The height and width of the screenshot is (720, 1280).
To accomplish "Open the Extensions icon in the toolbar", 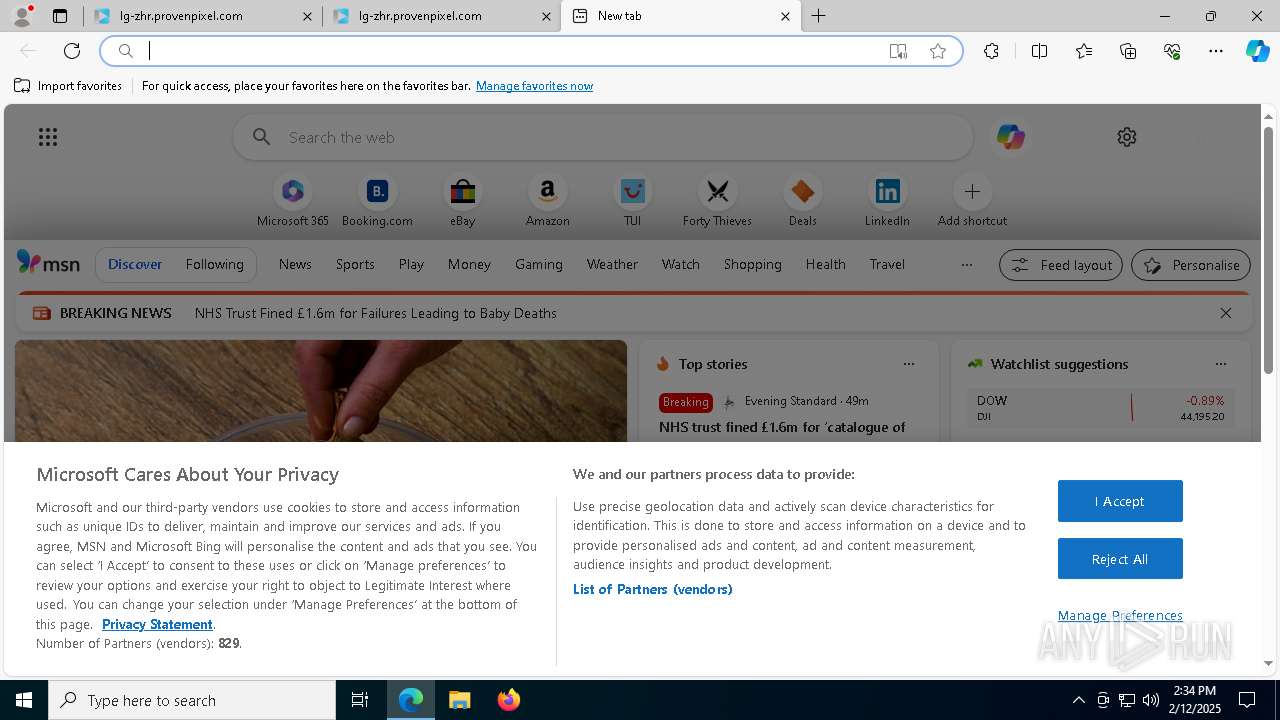I will click(991, 51).
